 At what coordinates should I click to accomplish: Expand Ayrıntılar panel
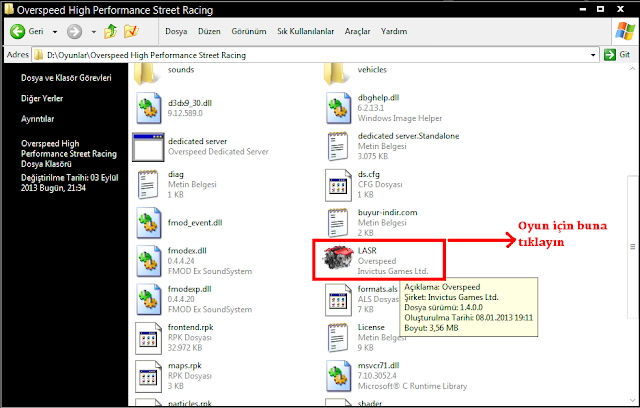click(38, 119)
